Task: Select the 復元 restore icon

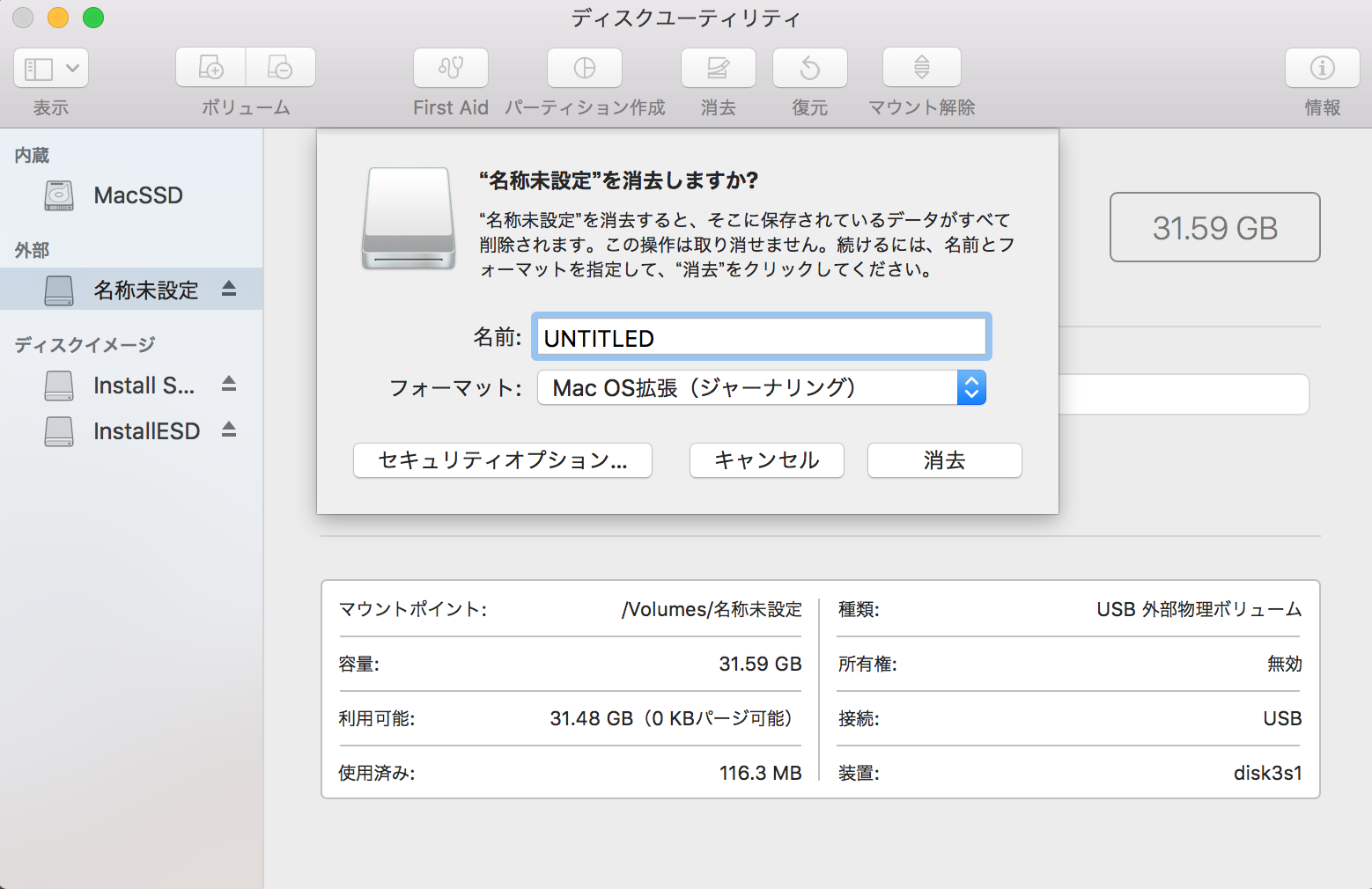Action: (x=809, y=68)
